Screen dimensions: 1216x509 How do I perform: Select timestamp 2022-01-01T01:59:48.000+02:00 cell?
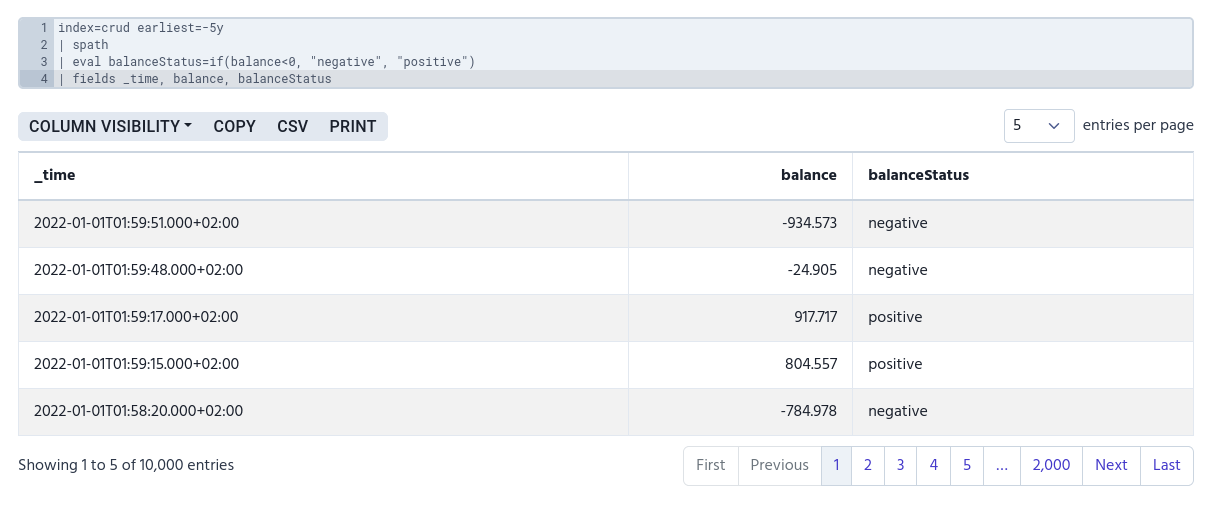point(323,270)
